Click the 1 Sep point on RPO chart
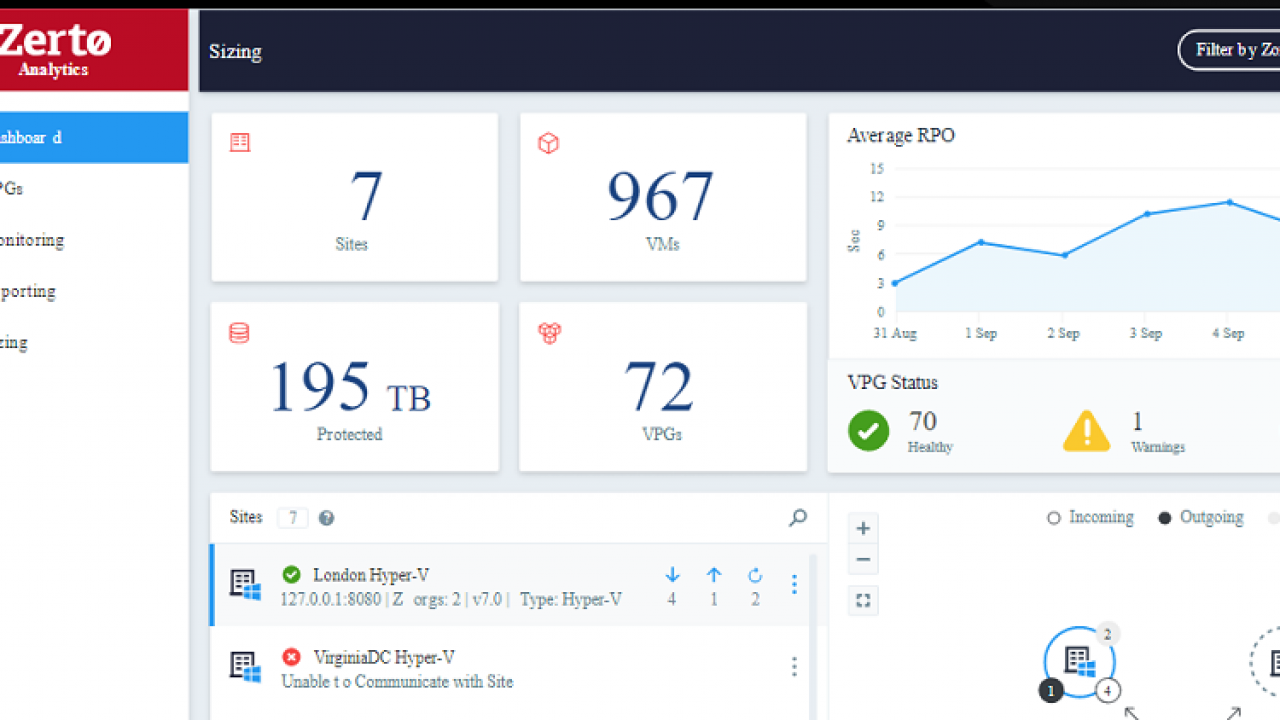Image resolution: width=1280 pixels, height=720 pixels. pyautogui.click(x=981, y=242)
